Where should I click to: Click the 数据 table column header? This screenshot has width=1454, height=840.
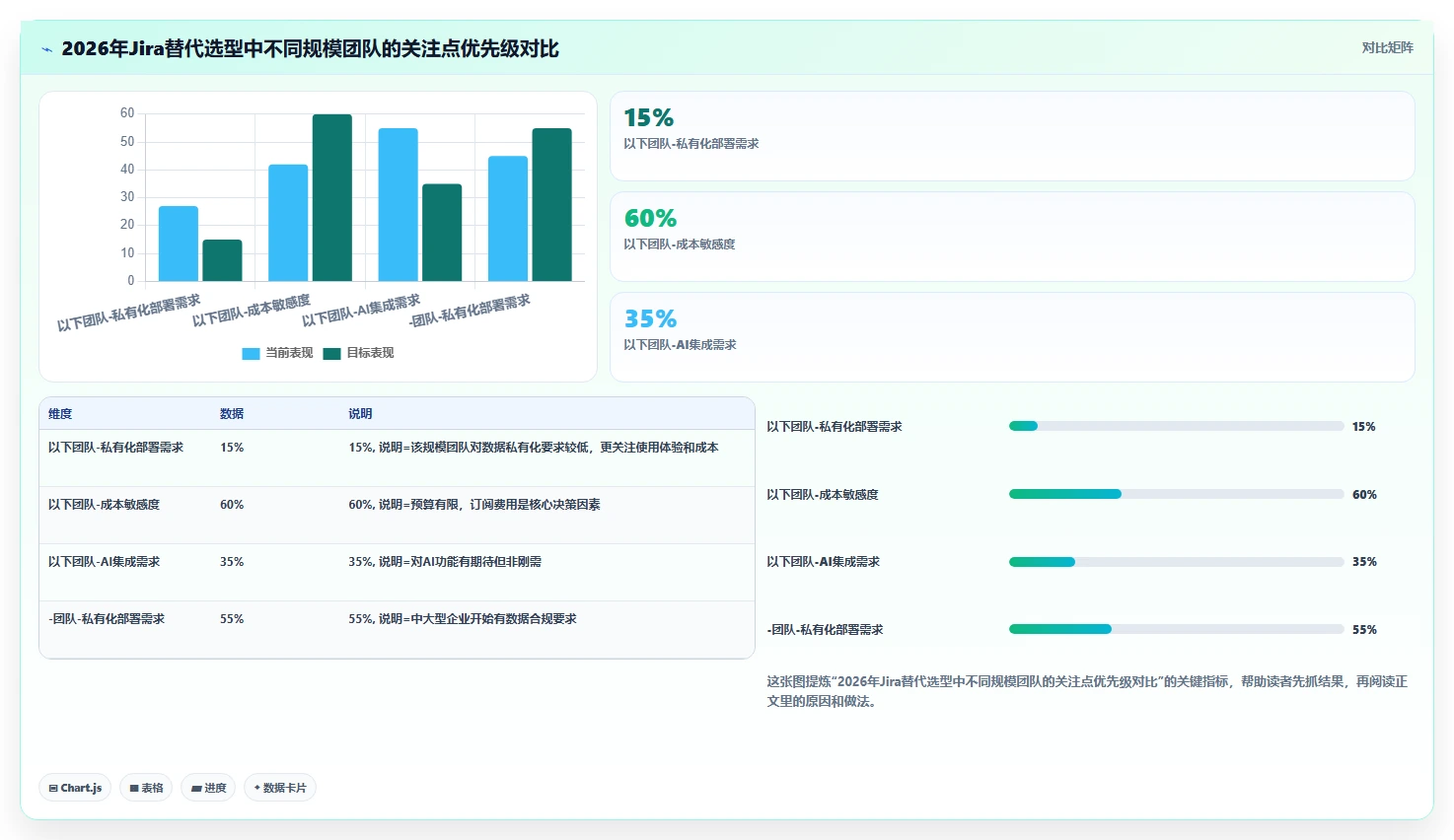click(232, 414)
